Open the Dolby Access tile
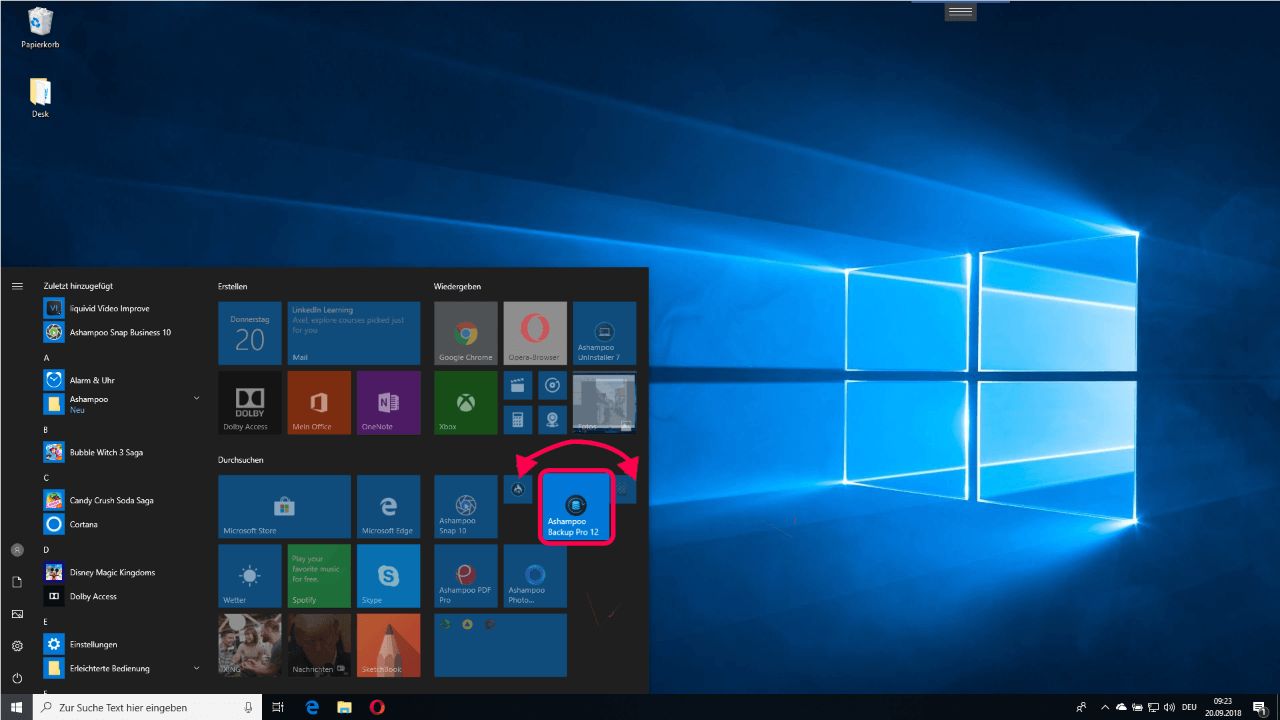 250,402
